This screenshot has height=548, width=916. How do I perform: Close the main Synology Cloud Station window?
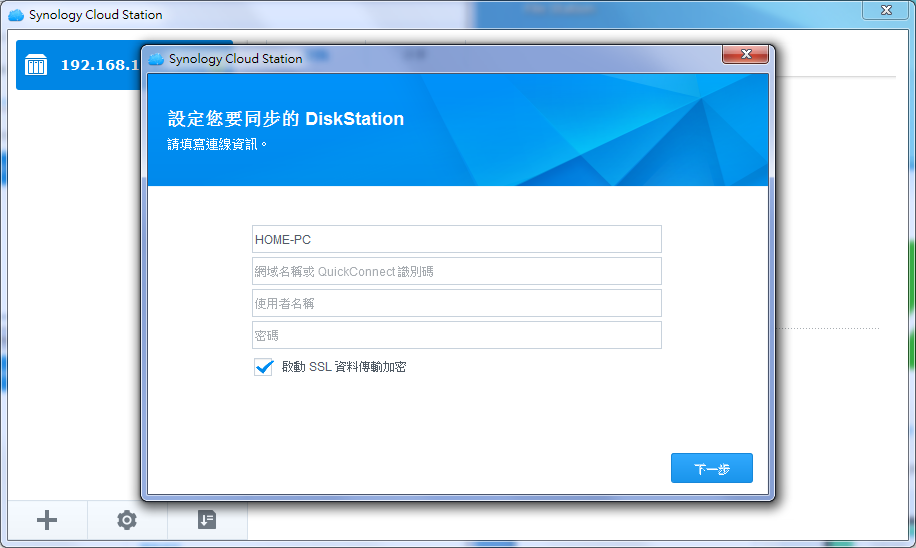click(x=886, y=10)
